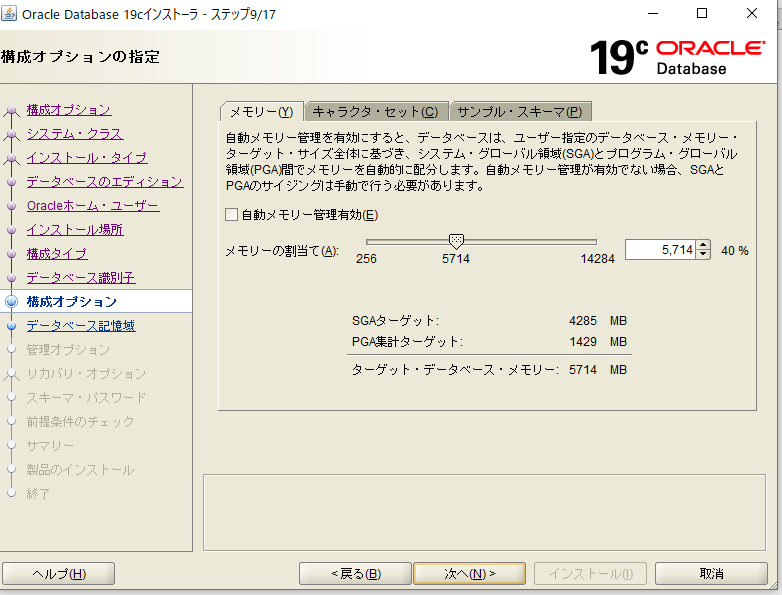This screenshot has width=782, height=595.
Task: Jump to the システム・クラス step
Action: (x=74, y=134)
